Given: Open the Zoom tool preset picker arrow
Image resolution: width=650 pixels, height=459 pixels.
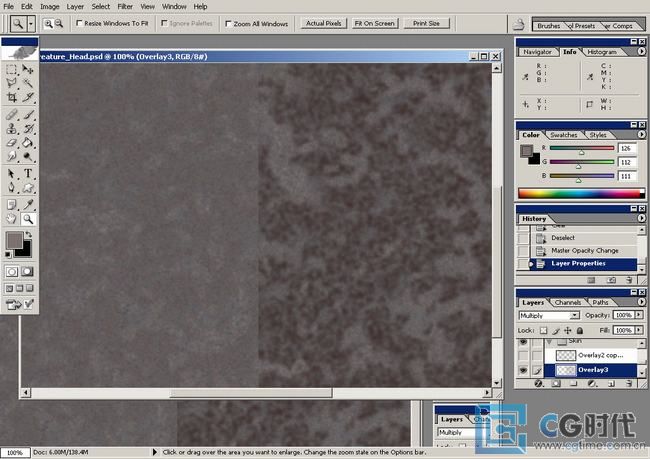Looking at the screenshot, I should (31, 24).
